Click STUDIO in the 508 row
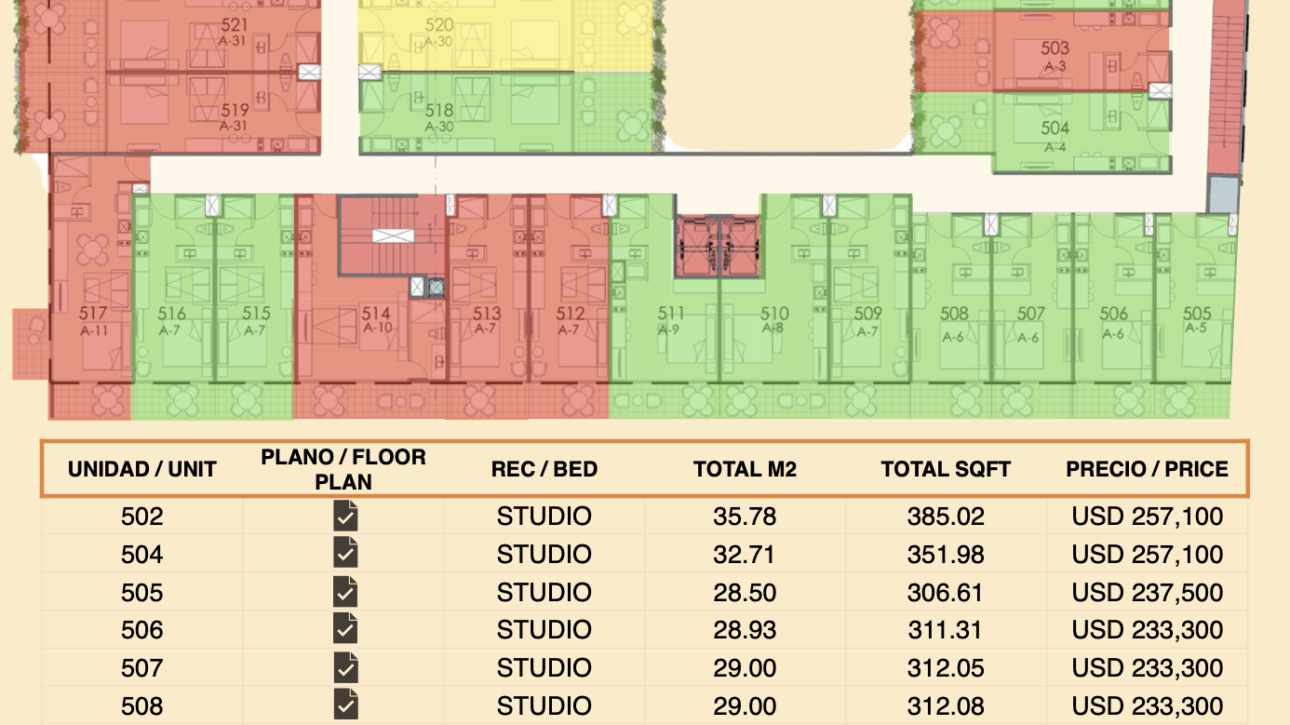 [544, 707]
